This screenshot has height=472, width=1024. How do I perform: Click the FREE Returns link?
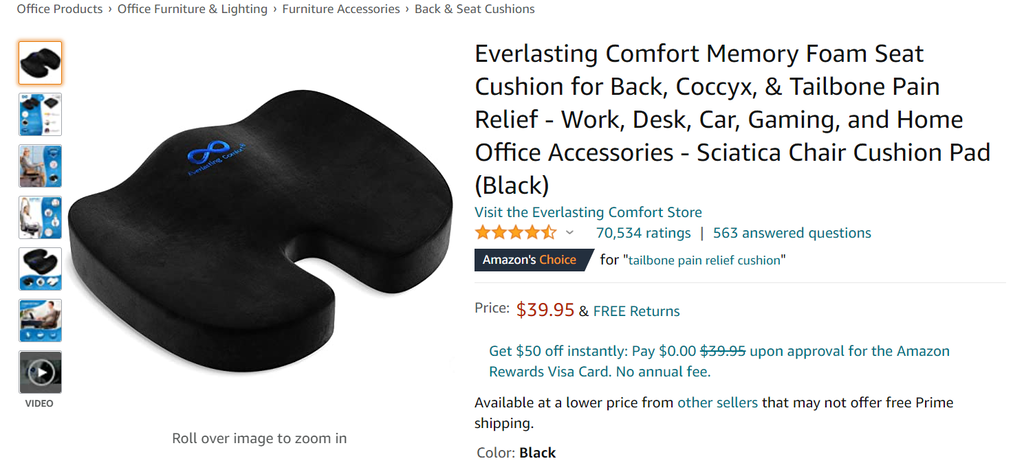point(636,311)
